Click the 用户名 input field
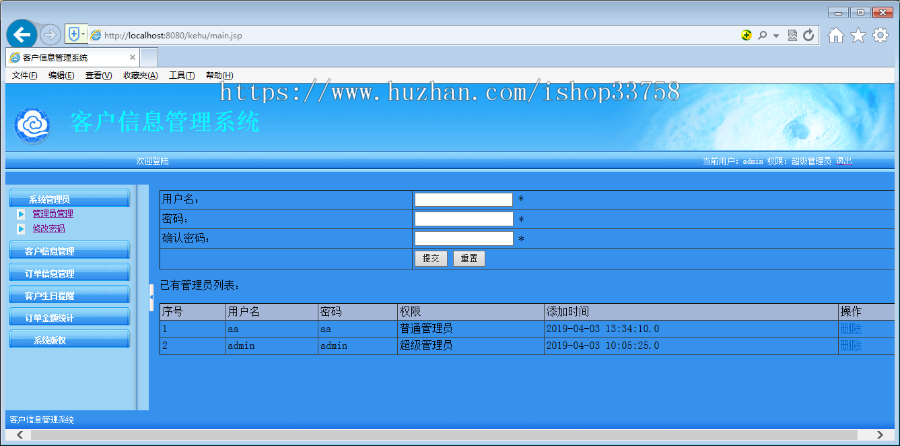Image resolution: width=900 pixels, height=446 pixels. (463, 199)
